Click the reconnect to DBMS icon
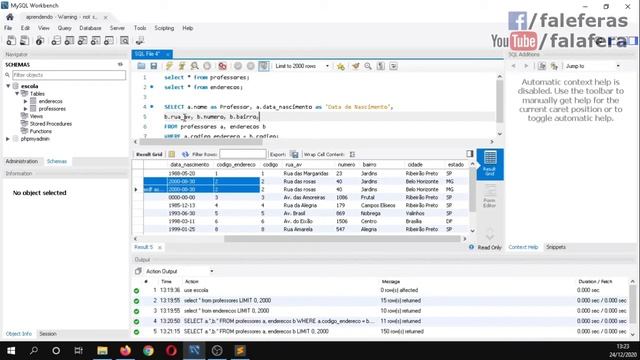 [140, 40]
